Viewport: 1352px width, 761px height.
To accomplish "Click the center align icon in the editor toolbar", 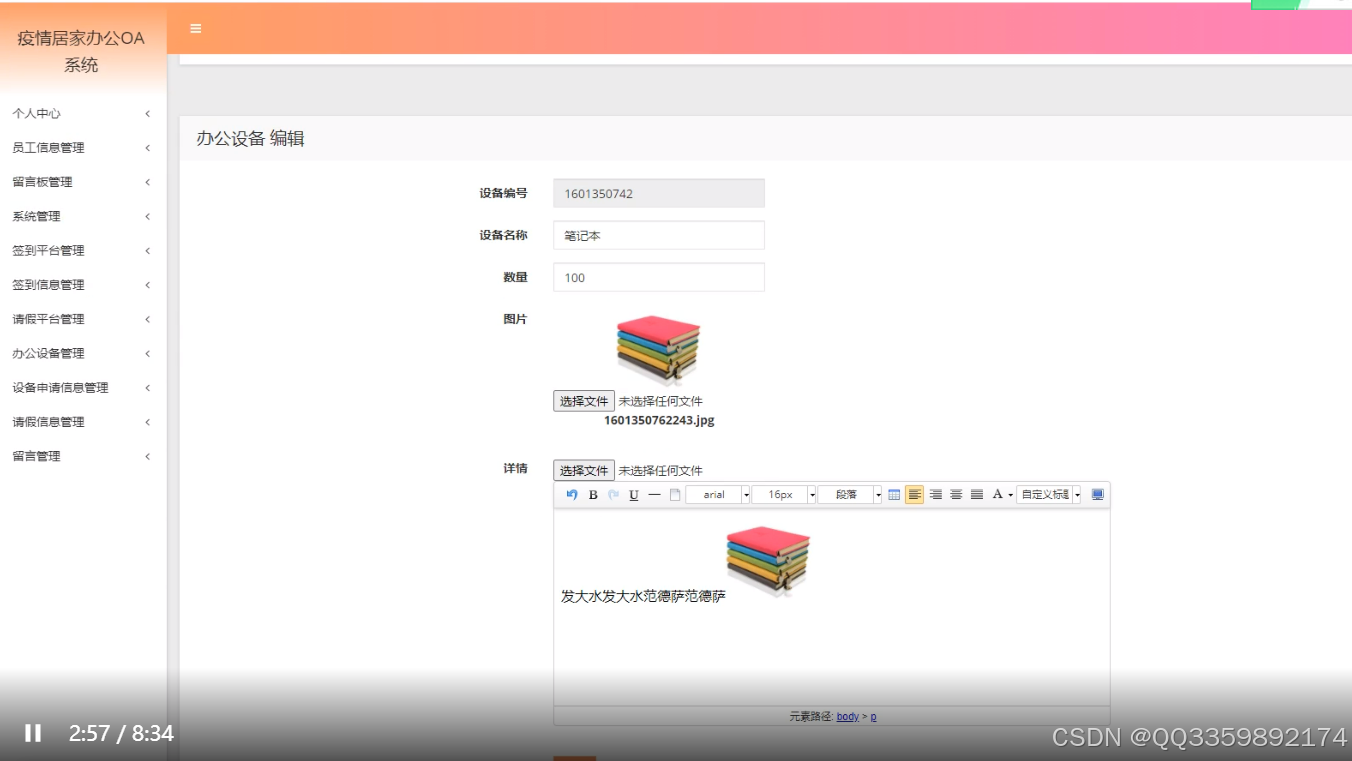I will coord(956,495).
